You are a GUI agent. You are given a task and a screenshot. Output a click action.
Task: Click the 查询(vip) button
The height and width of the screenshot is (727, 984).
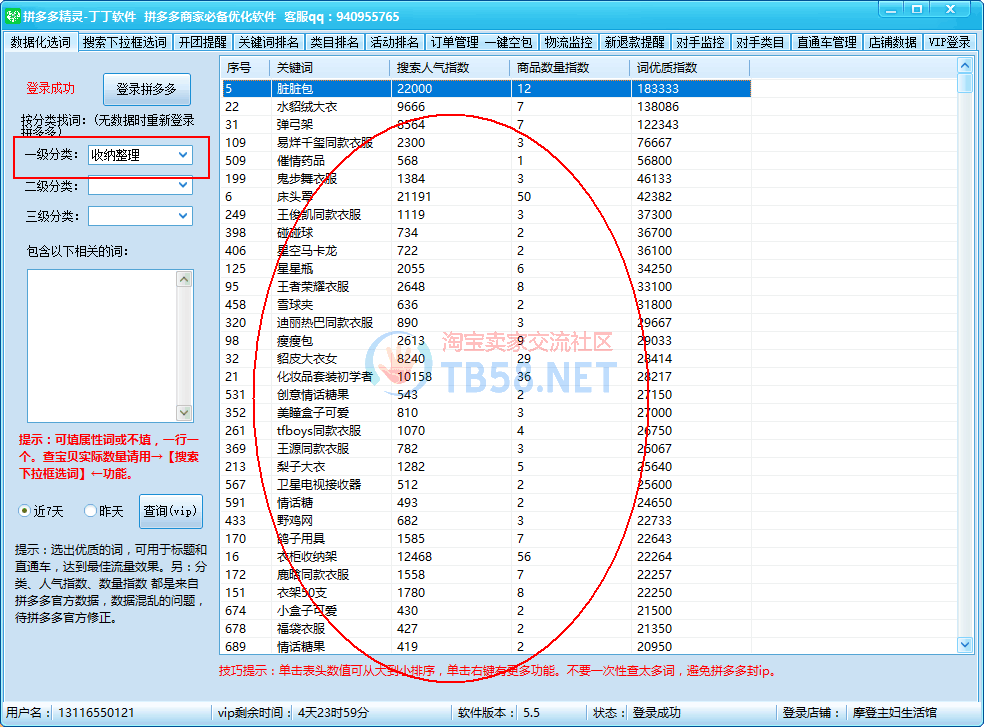170,511
